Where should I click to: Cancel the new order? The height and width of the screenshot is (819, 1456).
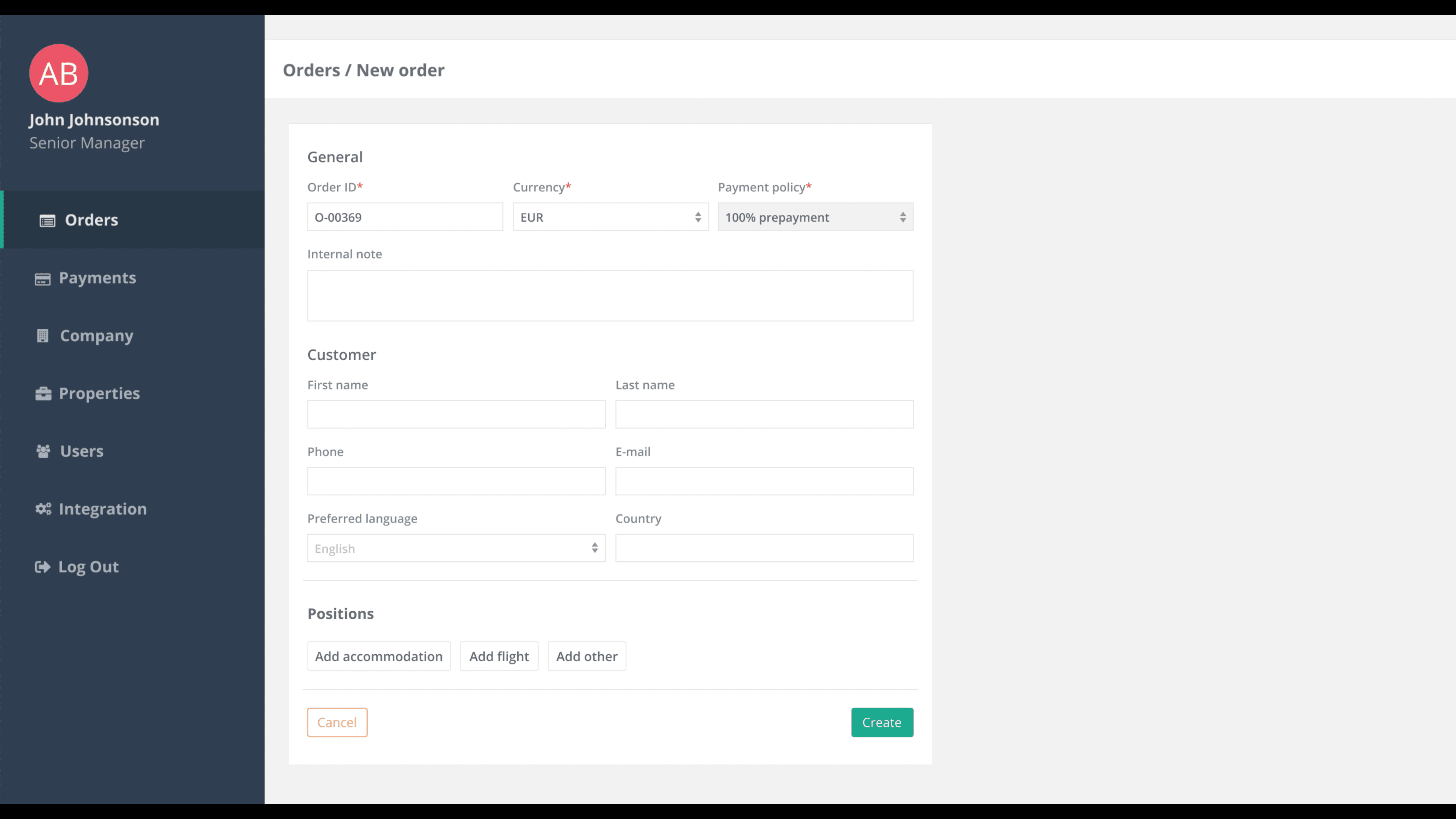click(337, 722)
